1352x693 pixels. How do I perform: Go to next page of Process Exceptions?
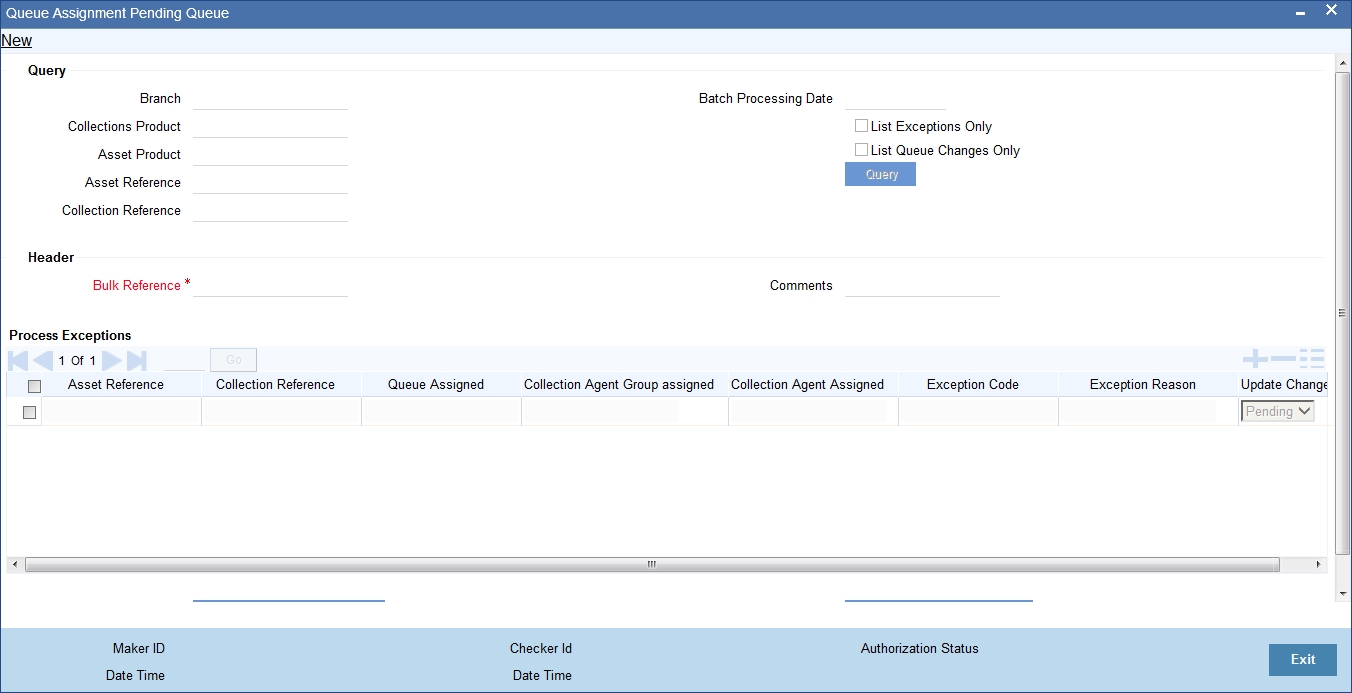click(112, 360)
